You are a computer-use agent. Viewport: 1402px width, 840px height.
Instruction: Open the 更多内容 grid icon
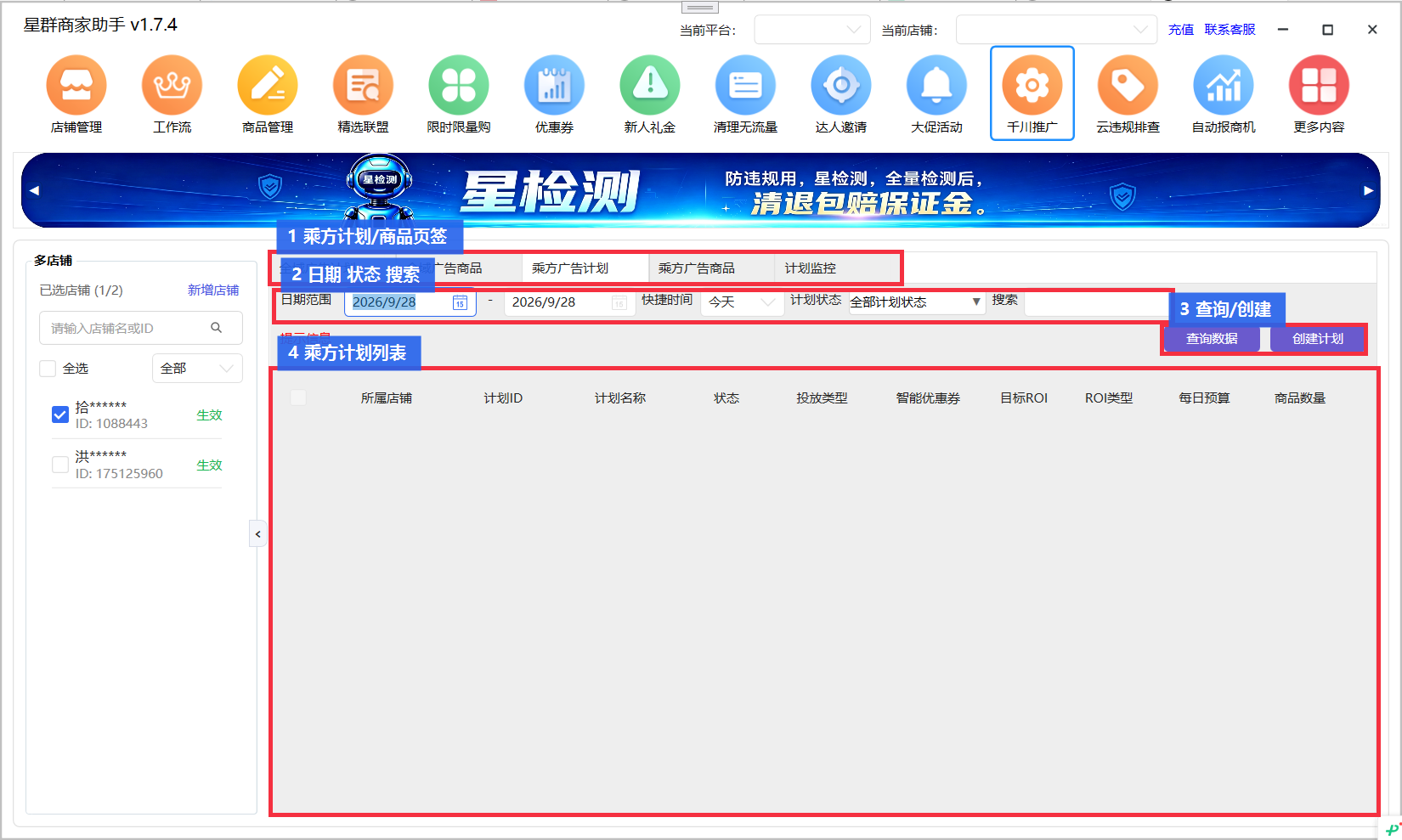pos(1319,85)
